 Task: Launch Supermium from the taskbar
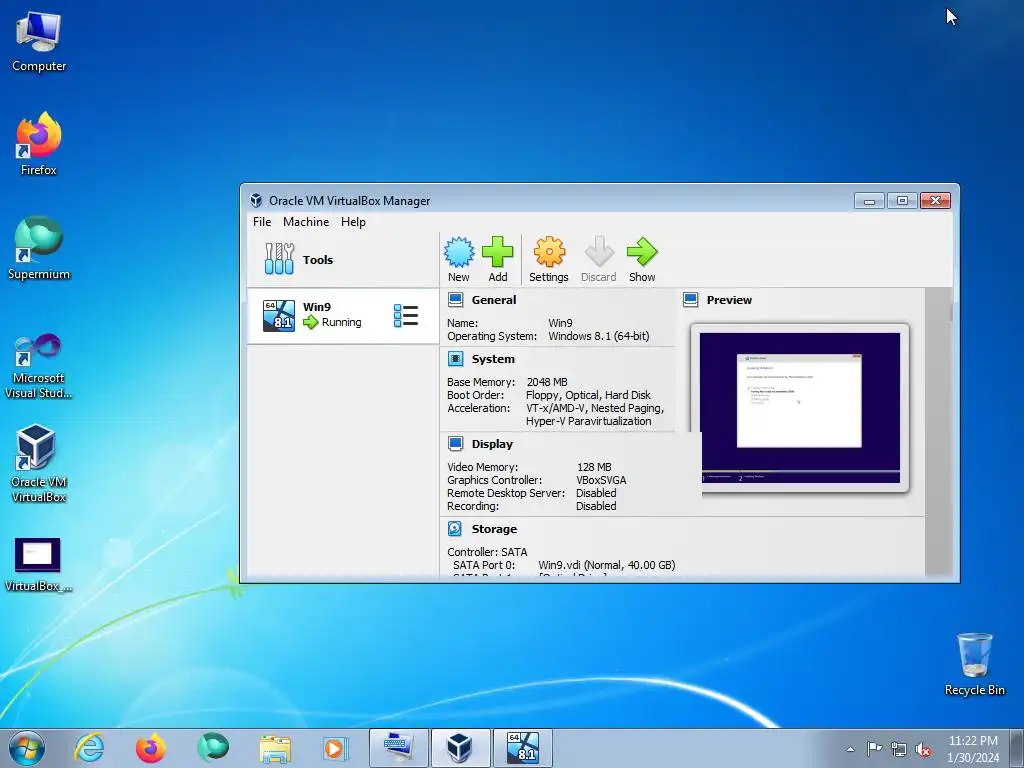212,748
